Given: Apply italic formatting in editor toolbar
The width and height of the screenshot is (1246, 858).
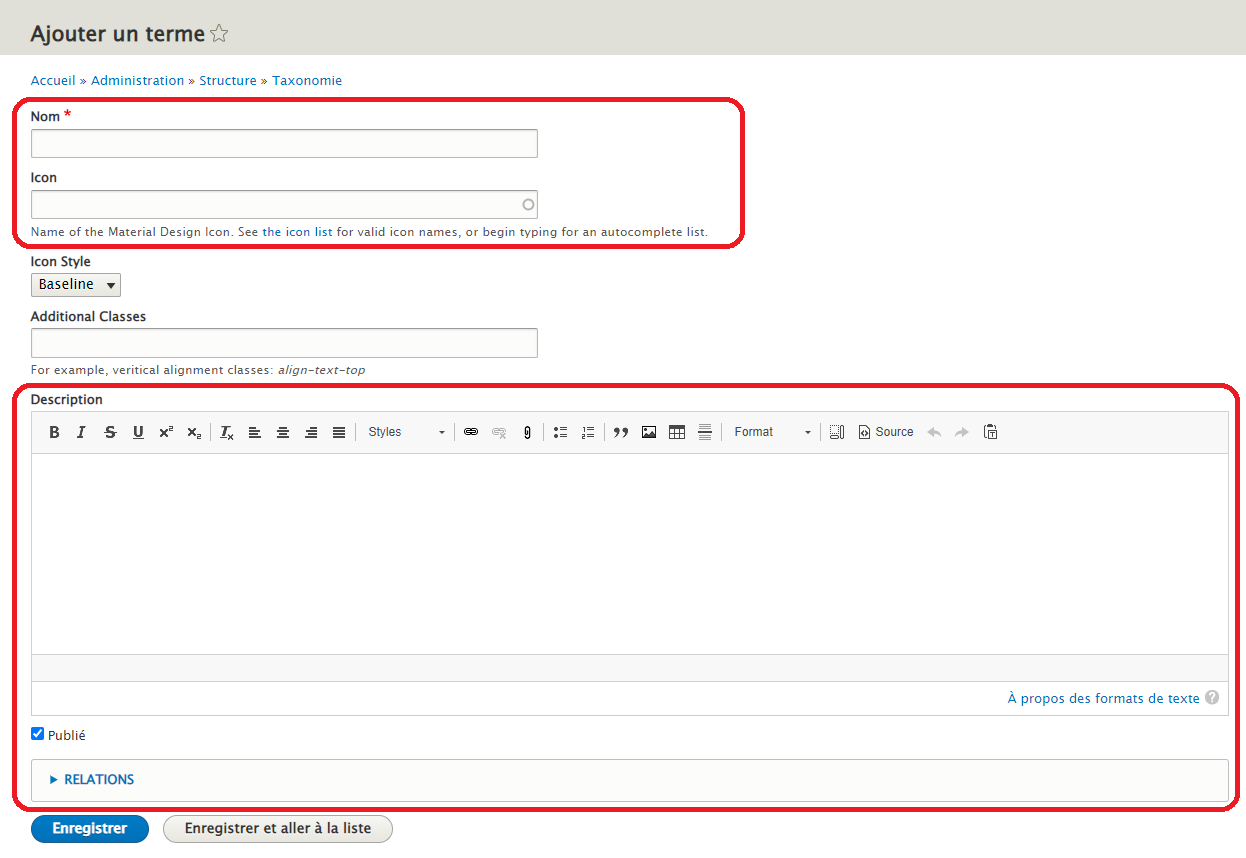Looking at the screenshot, I should pyautogui.click(x=82, y=432).
